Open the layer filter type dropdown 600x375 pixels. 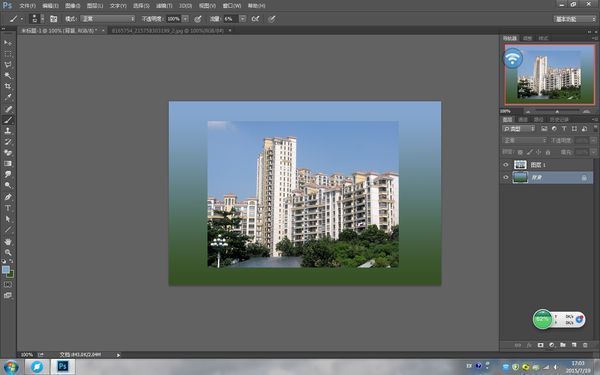click(518, 129)
